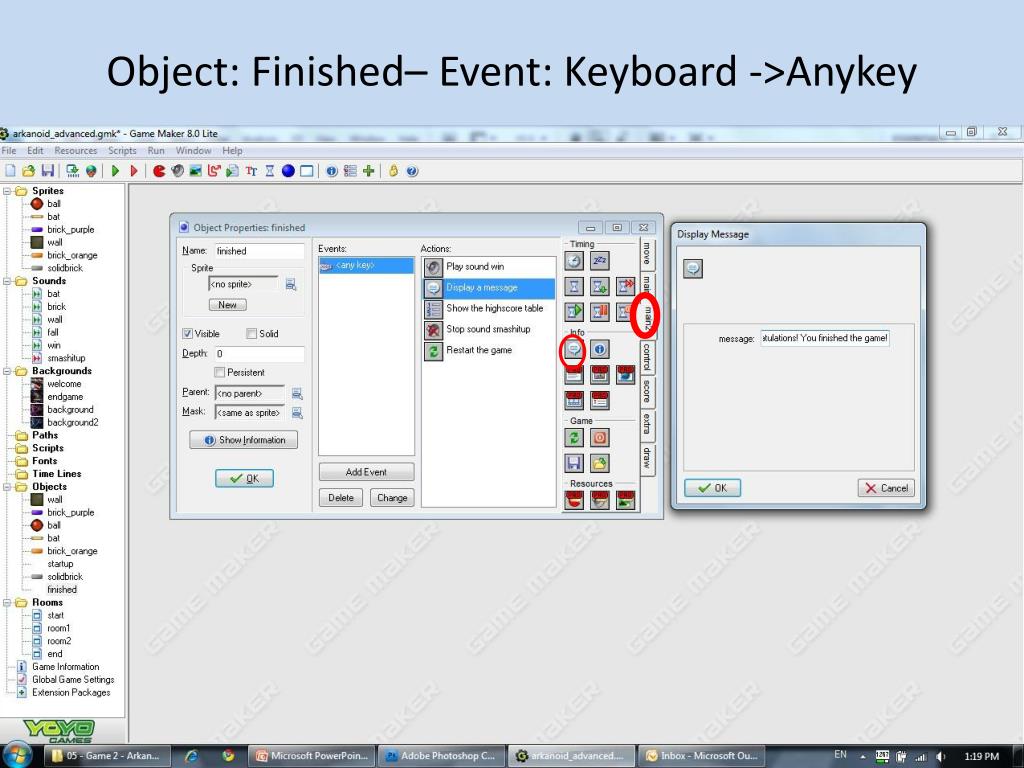The height and width of the screenshot is (768, 1024).
Task: Switch to the draw actions tab
Action: point(647,457)
